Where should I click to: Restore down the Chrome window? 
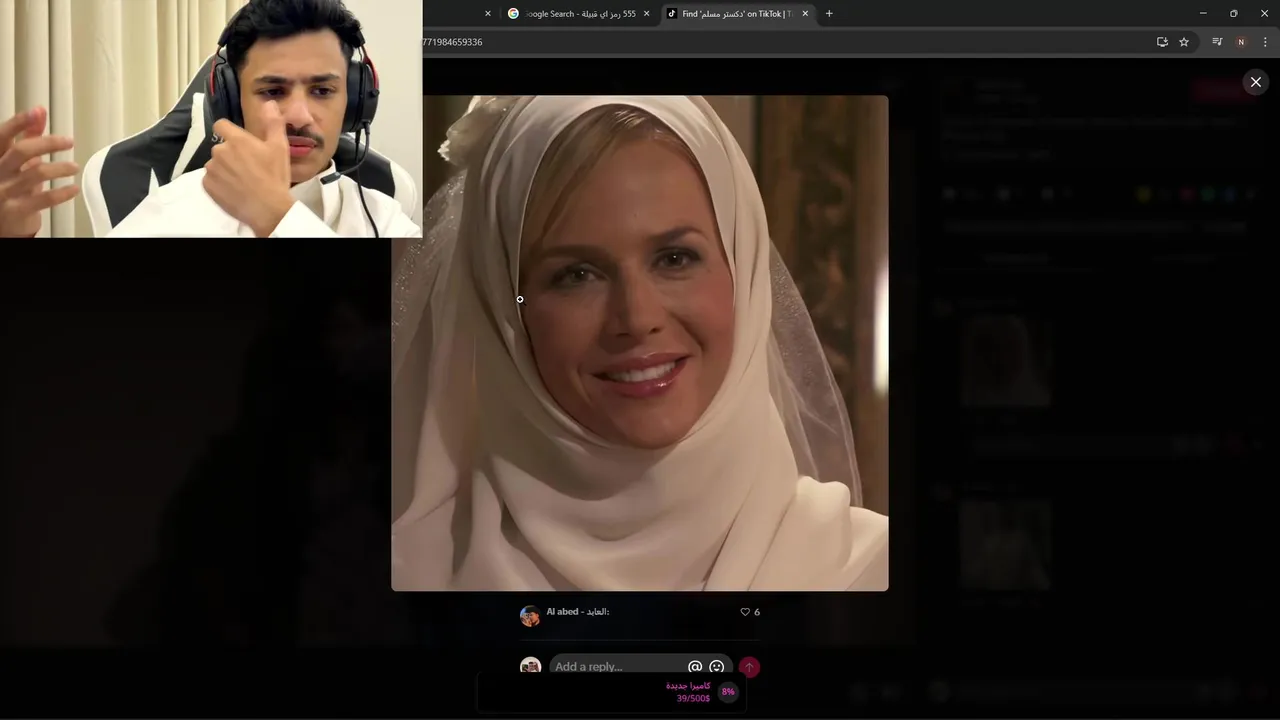point(1233,14)
